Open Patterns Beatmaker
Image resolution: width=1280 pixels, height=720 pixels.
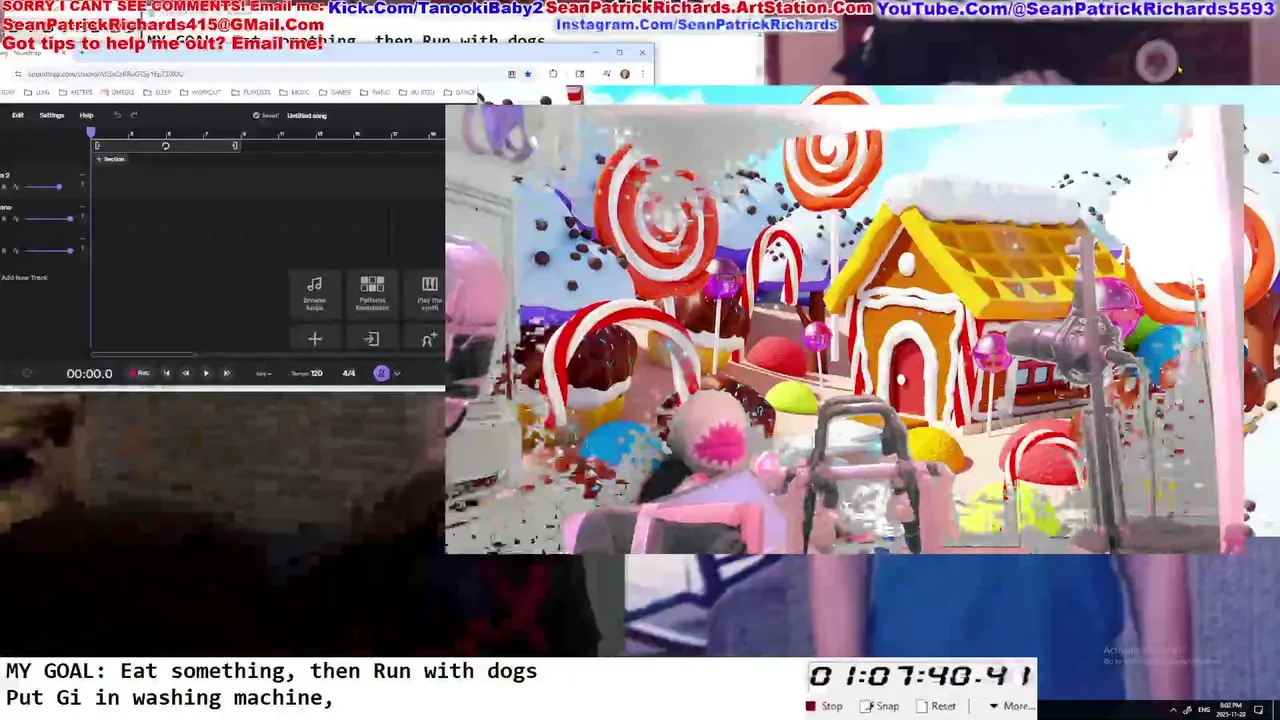(372, 293)
